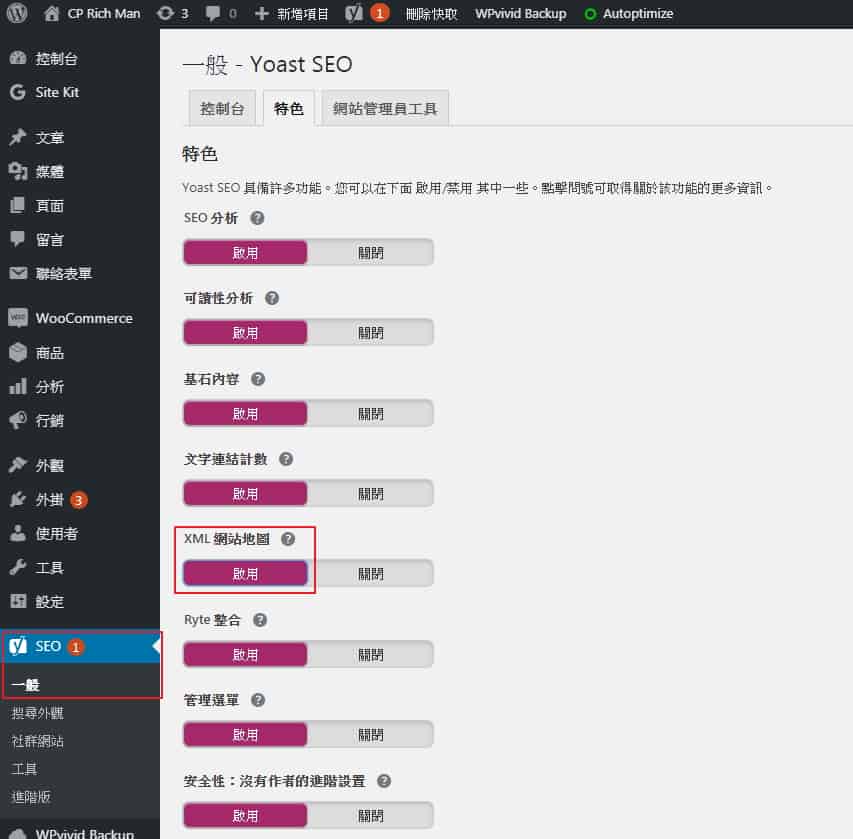
Task: Open 文章 pin icon in sidebar
Action: (x=18, y=137)
